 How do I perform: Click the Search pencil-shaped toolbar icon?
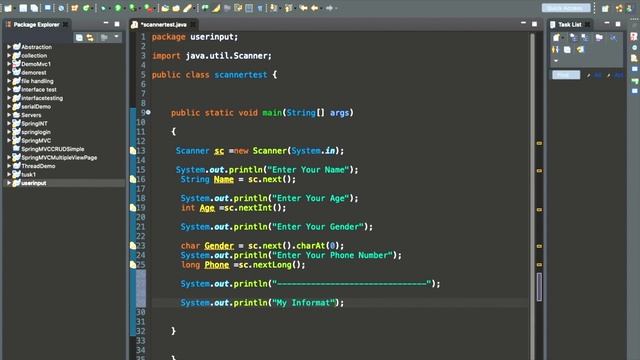click(x=187, y=8)
